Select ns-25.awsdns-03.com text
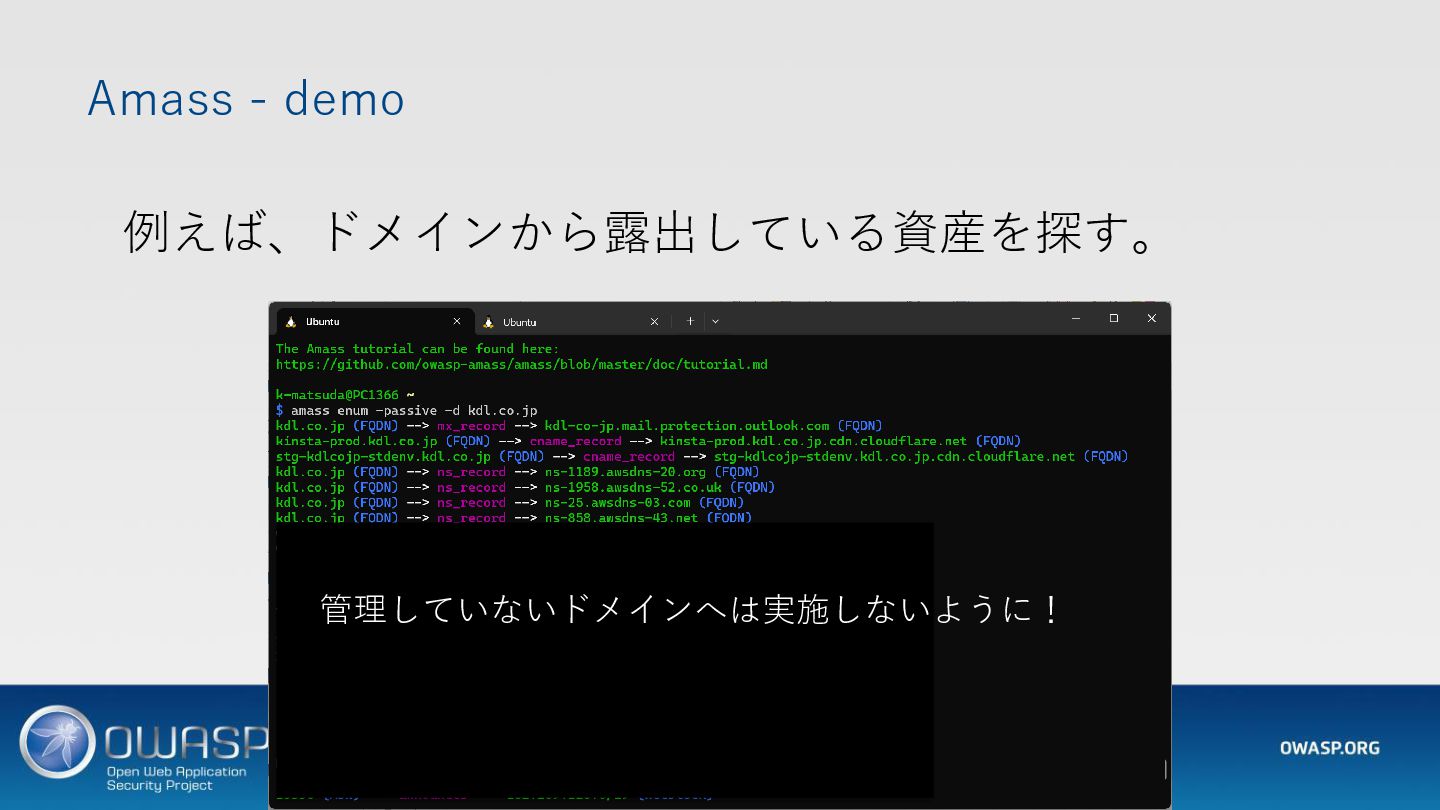Image resolution: width=1440 pixels, height=810 pixels. 618,502
